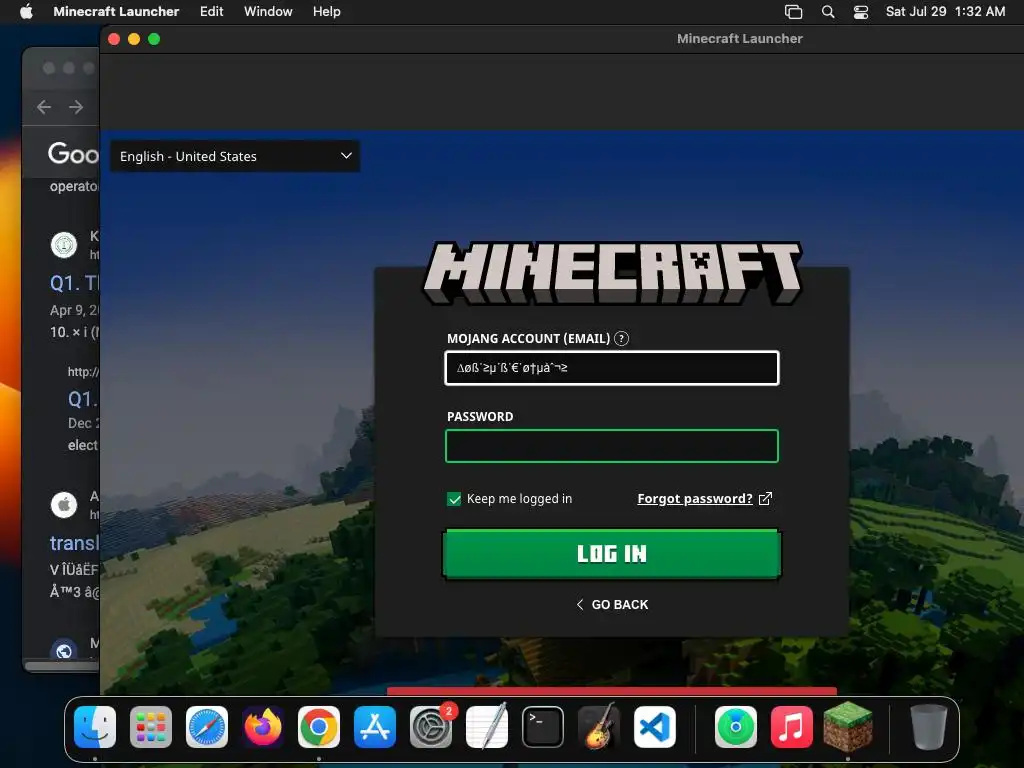Expand the English - United States language dropdown

click(235, 156)
